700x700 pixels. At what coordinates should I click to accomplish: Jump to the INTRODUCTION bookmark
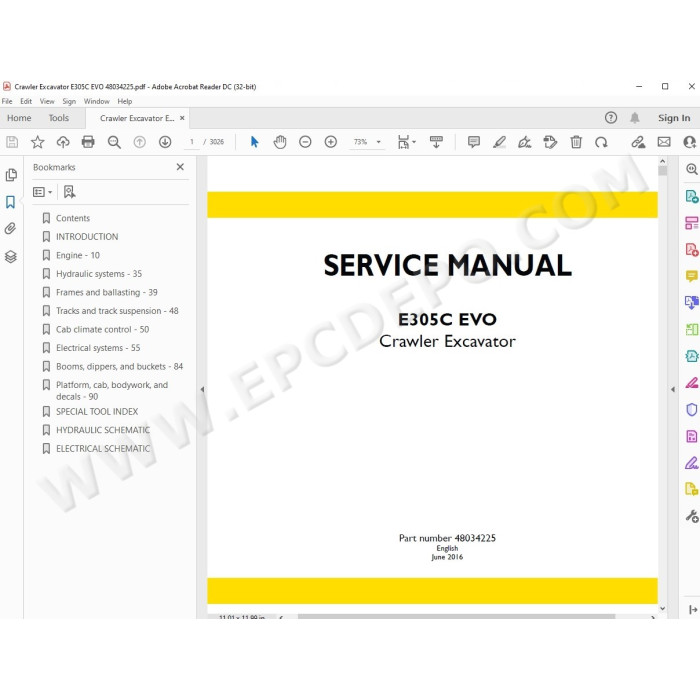click(x=87, y=237)
